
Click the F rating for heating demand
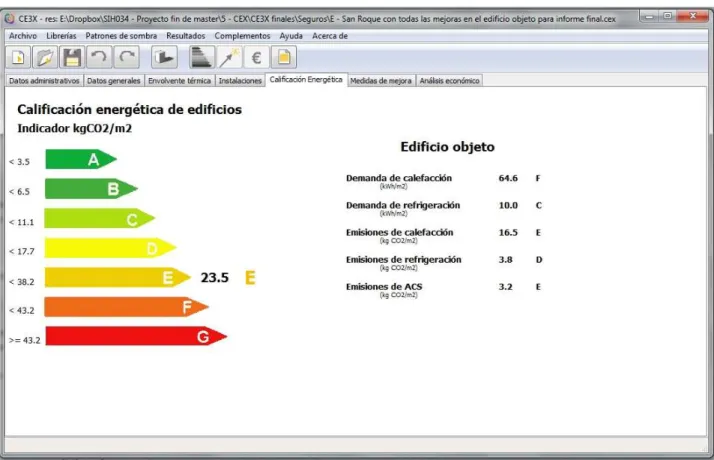click(538, 178)
